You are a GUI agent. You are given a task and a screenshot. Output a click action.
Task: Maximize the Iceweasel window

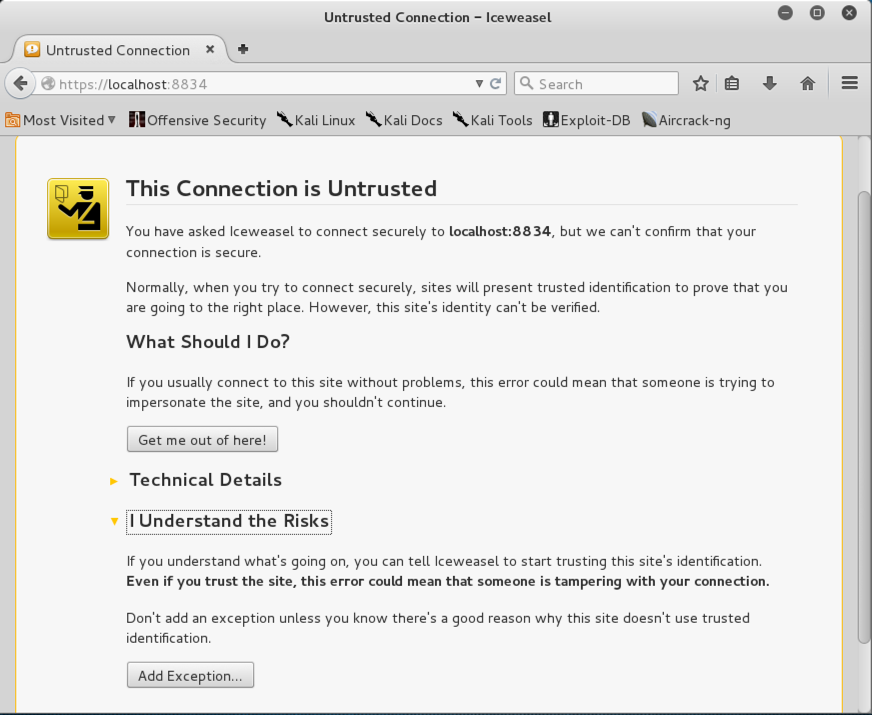pyautogui.click(x=817, y=12)
